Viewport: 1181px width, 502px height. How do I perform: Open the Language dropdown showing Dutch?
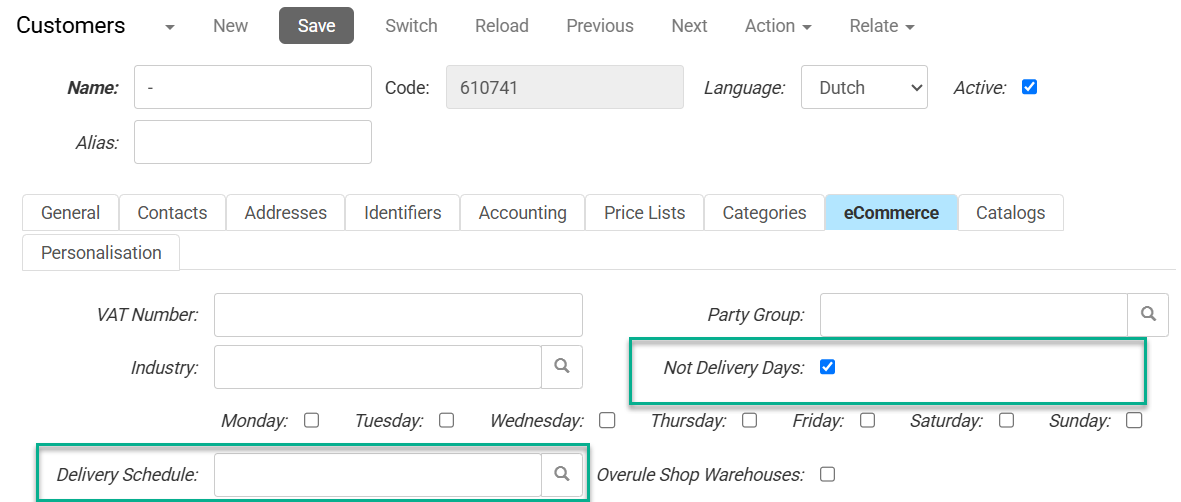pos(864,87)
